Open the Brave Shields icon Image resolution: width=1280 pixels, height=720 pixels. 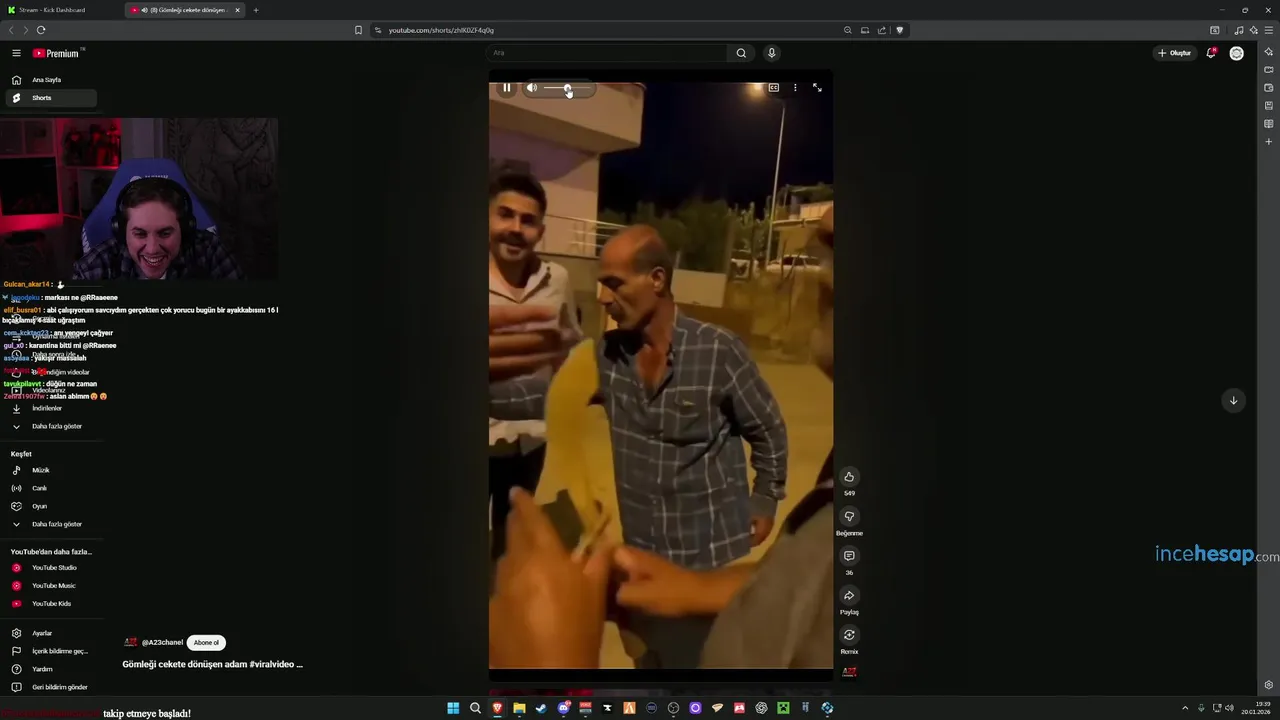click(899, 30)
